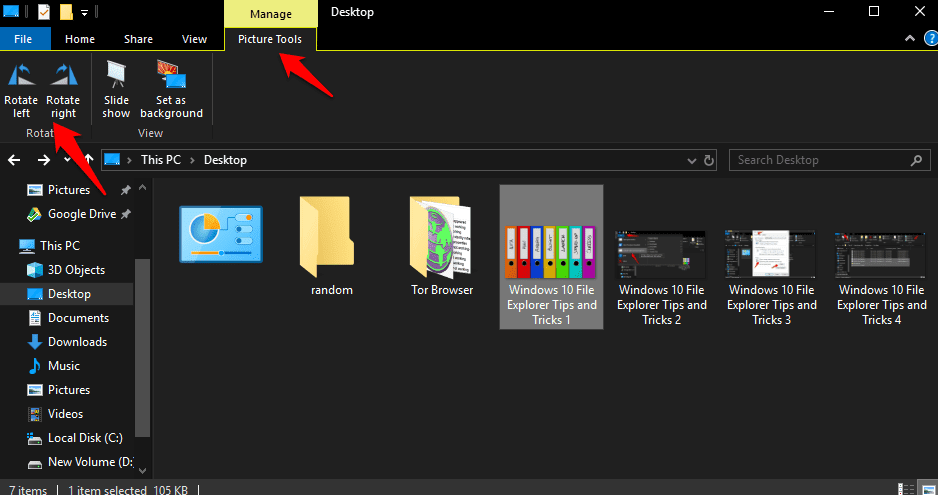Collapse the ribbon with chevron
This screenshot has height=495, width=938.
(910, 38)
